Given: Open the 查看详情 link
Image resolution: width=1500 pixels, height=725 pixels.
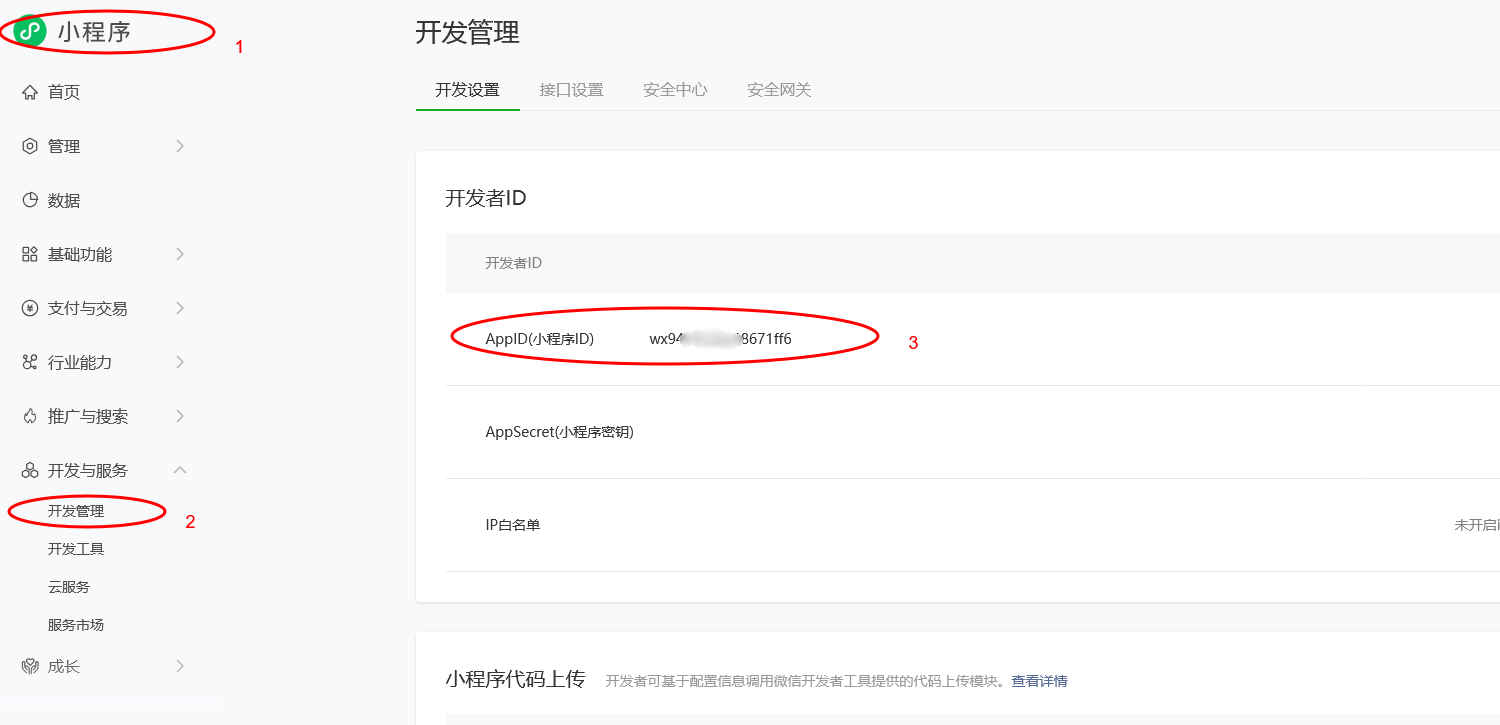Looking at the screenshot, I should pos(1039,681).
